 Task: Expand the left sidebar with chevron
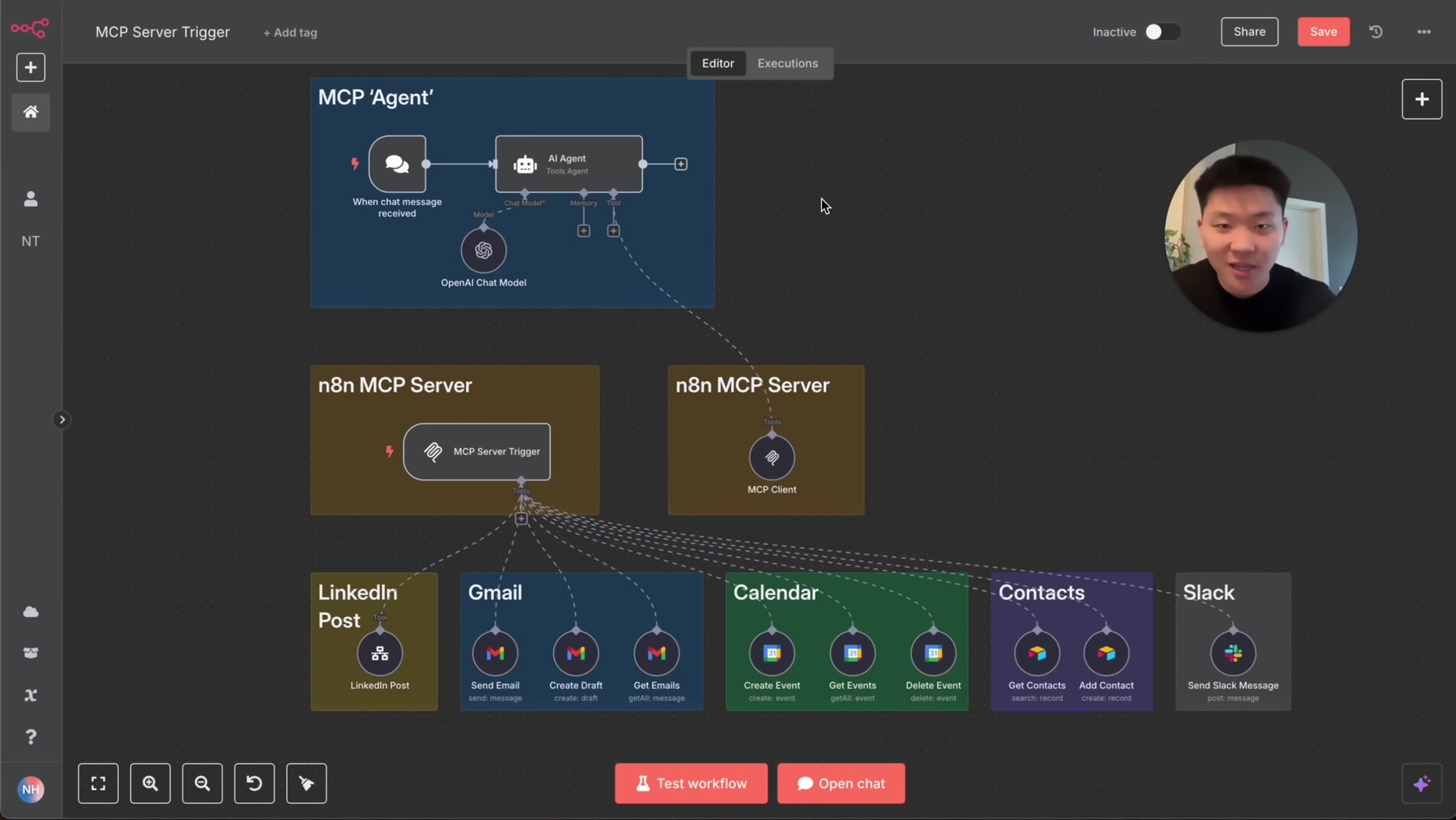pyautogui.click(x=62, y=420)
